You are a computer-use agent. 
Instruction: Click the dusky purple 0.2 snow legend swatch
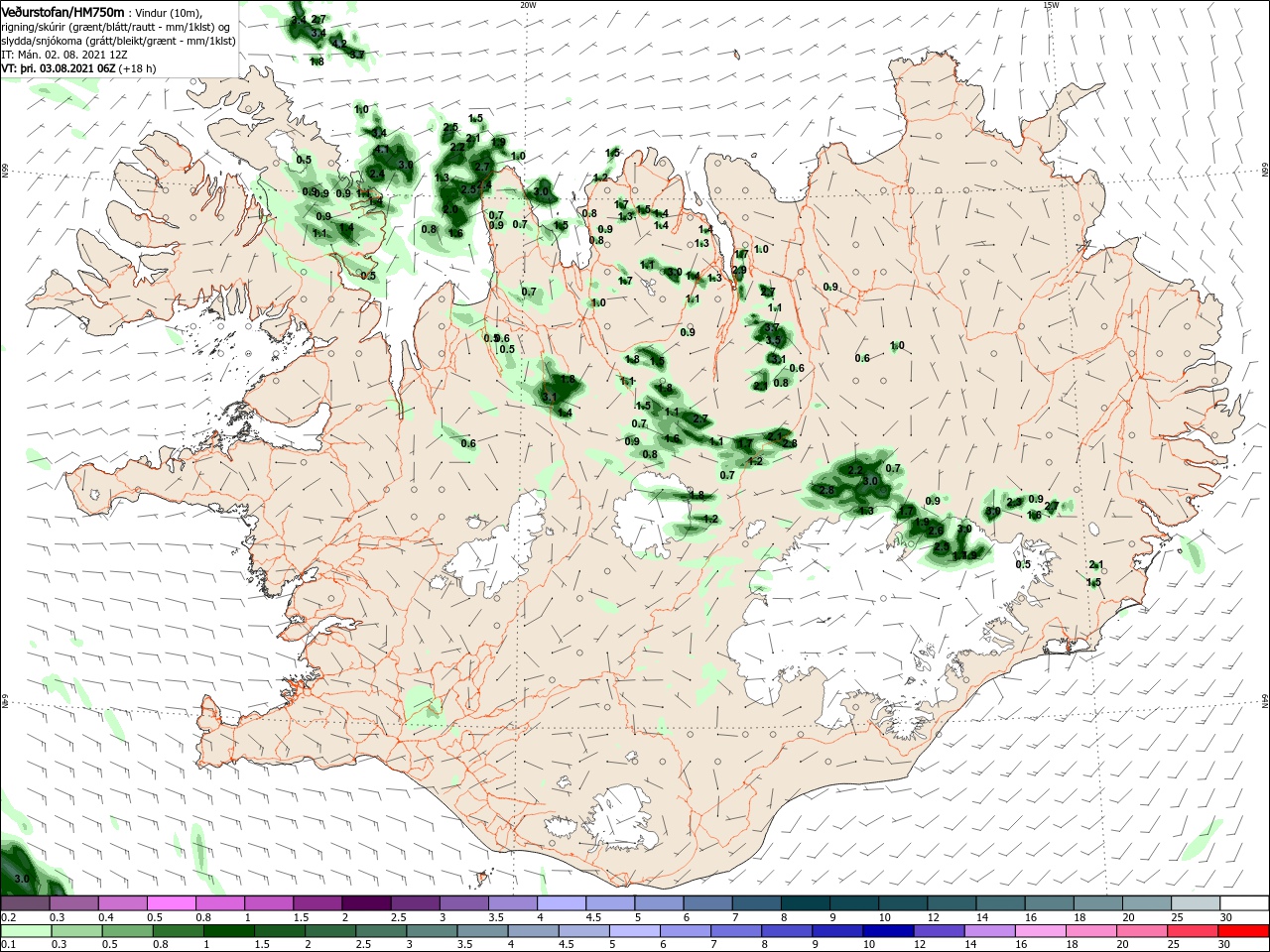(25, 903)
